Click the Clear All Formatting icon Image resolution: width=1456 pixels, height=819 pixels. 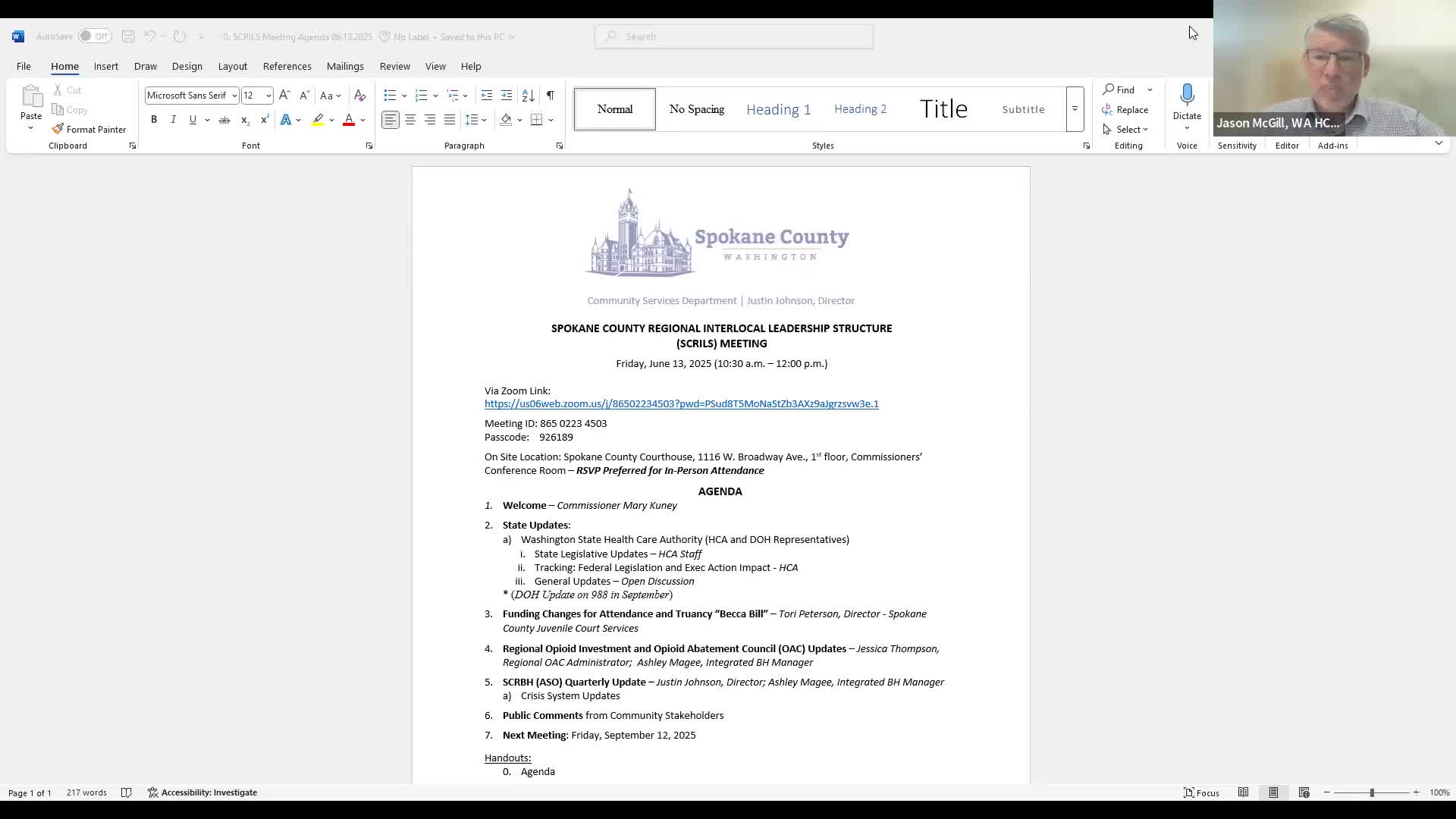360,95
